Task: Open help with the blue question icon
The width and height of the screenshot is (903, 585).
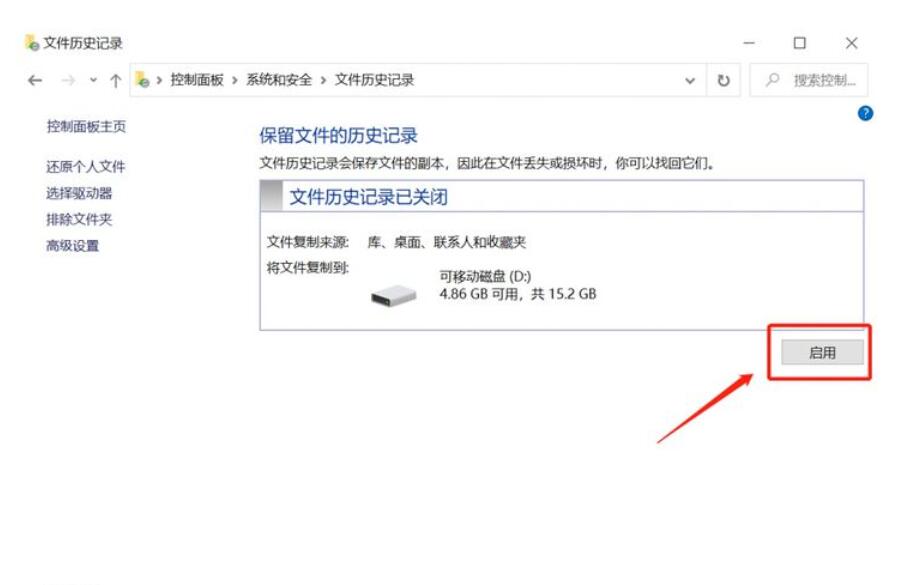Action: point(865,113)
